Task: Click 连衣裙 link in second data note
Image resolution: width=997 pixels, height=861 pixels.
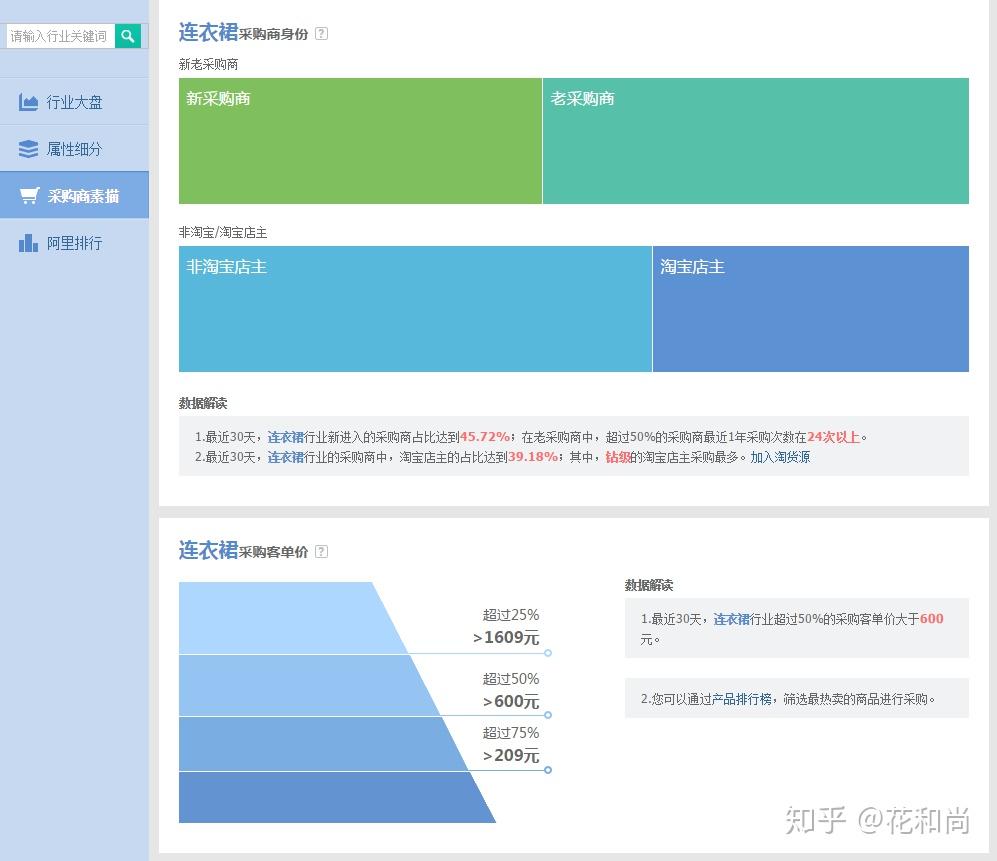Action: coord(285,457)
